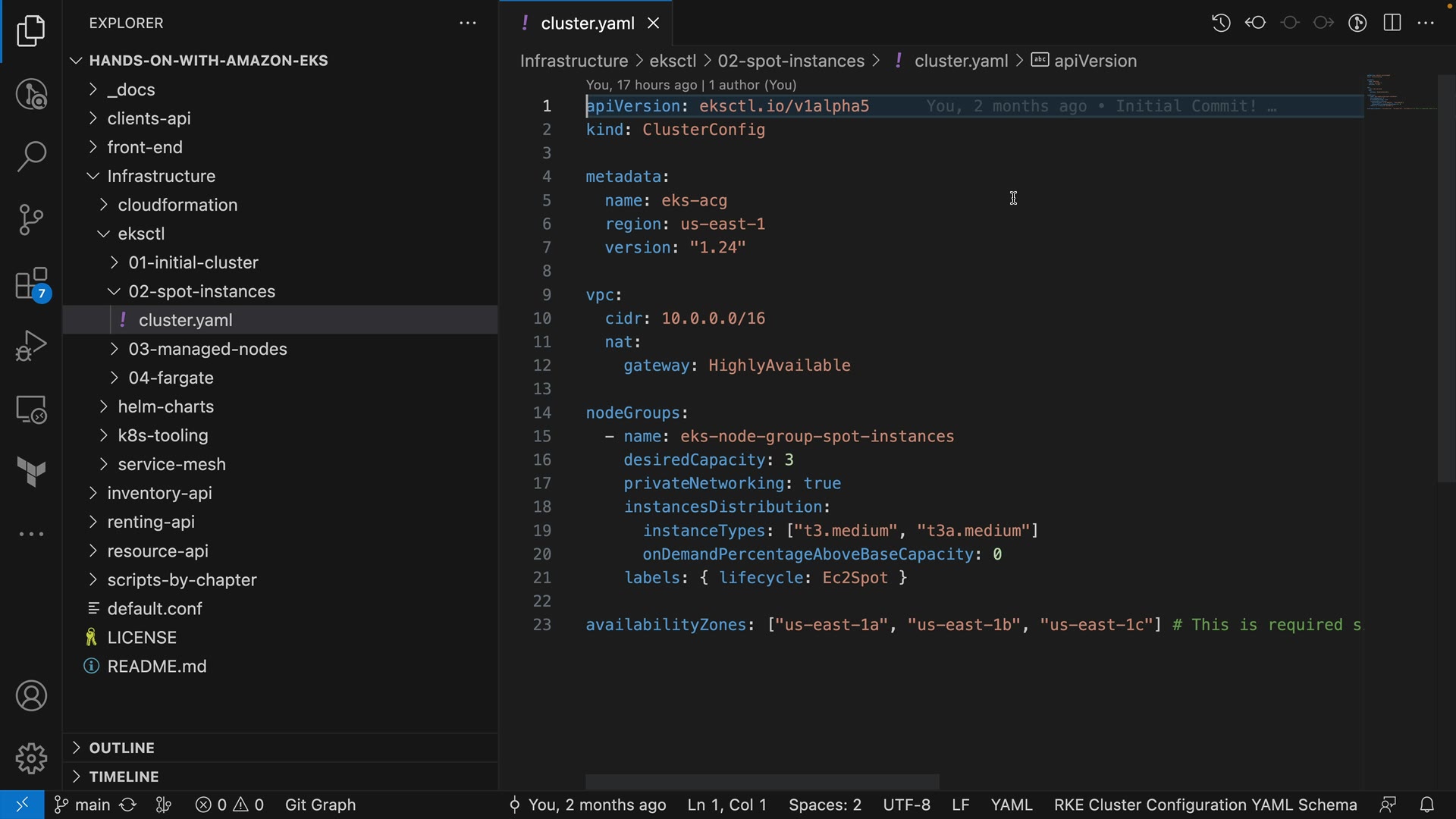
Task: Expand the TIMELINE section
Action: point(124,777)
